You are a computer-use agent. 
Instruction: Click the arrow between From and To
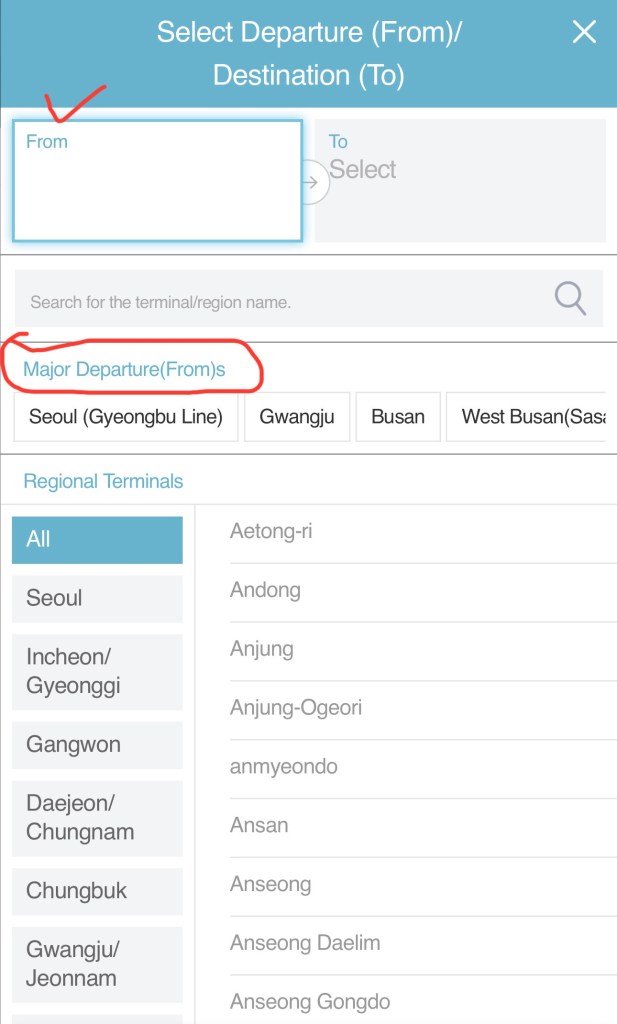(x=311, y=182)
